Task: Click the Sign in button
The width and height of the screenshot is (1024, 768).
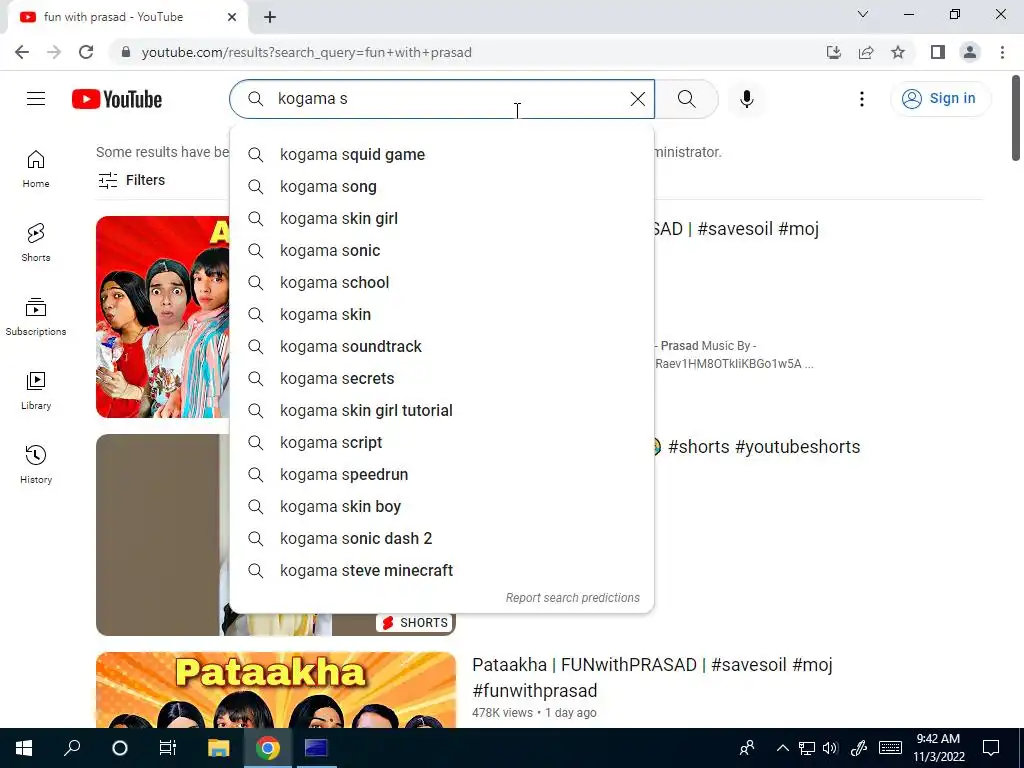Action: [x=940, y=99]
